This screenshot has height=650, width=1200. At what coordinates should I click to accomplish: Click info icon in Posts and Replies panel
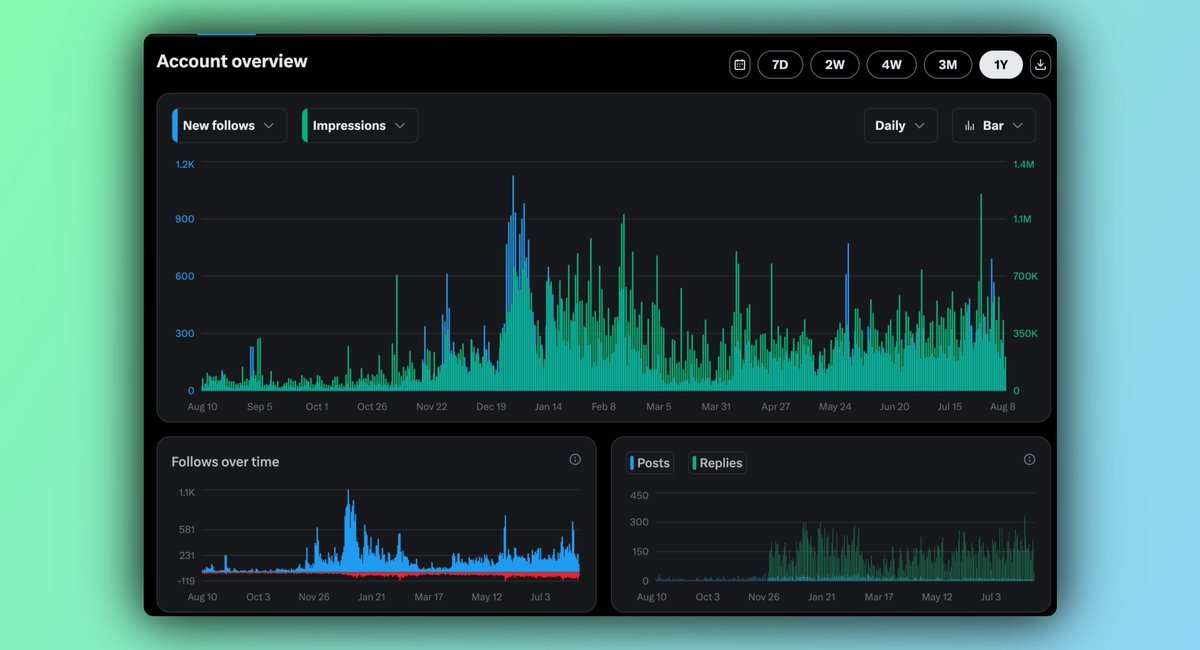click(x=1029, y=460)
